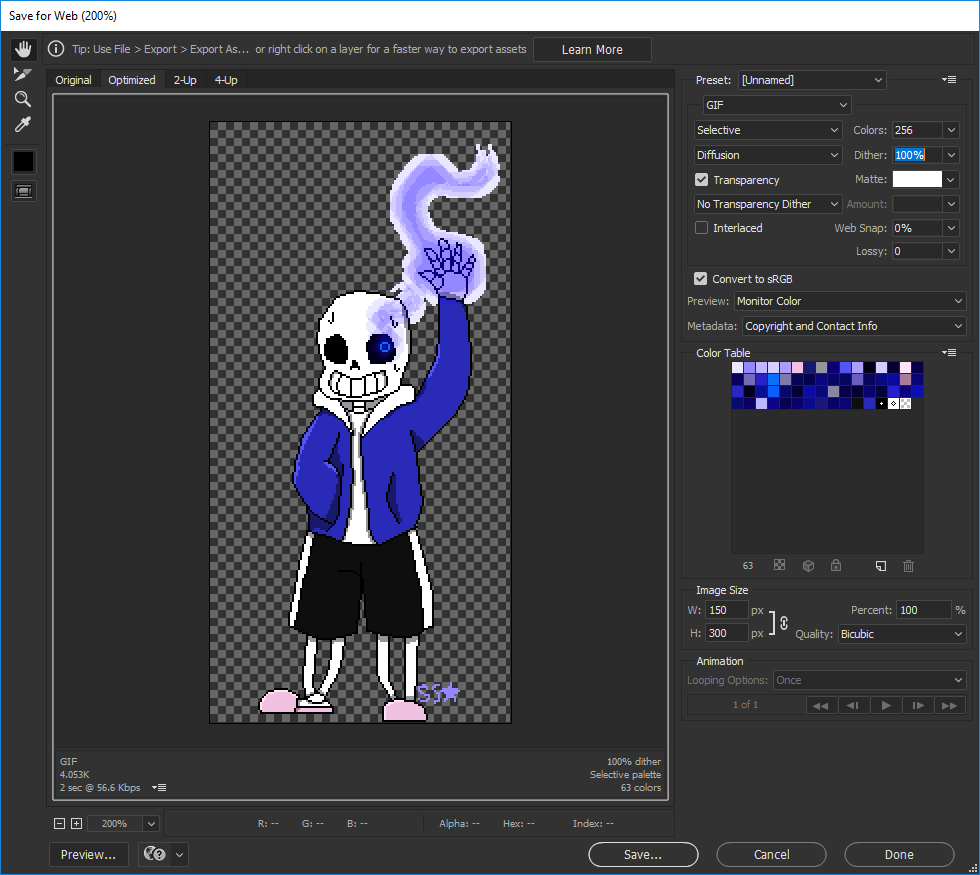Play the animation

pyautogui.click(x=886, y=705)
